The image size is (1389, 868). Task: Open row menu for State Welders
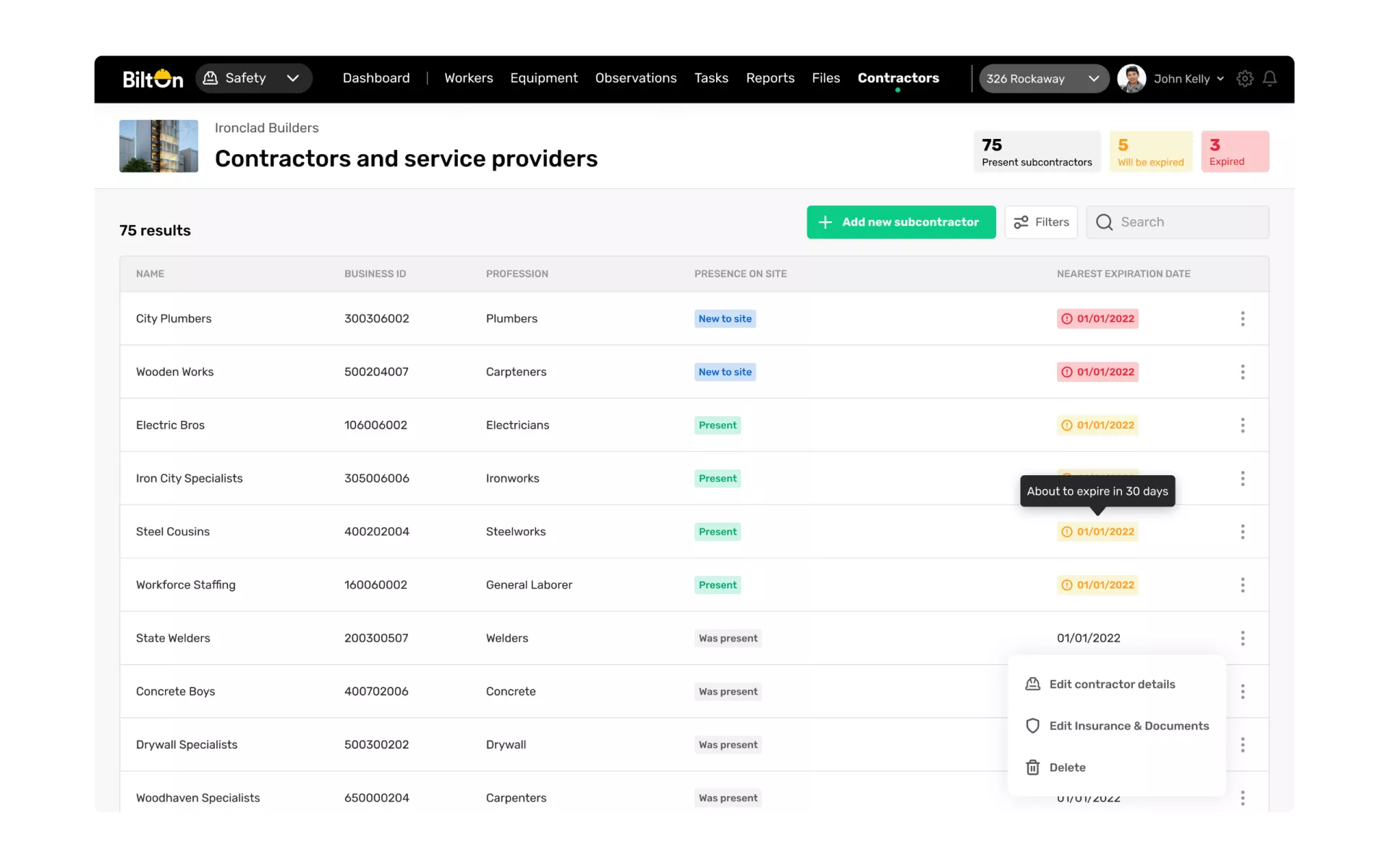1243,638
